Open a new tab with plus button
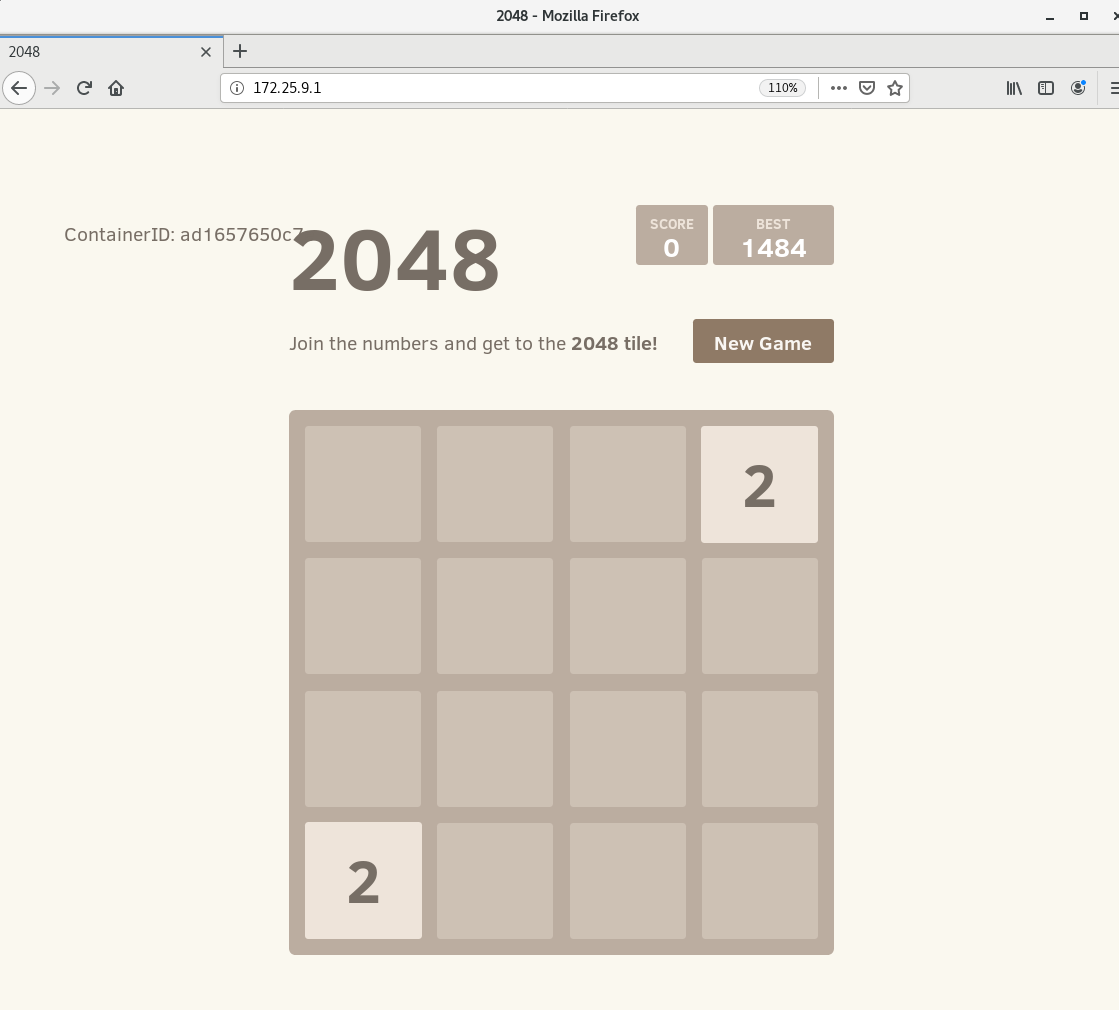Image resolution: width=1119 pixels, height=1010 pixels. click(240, 51)
